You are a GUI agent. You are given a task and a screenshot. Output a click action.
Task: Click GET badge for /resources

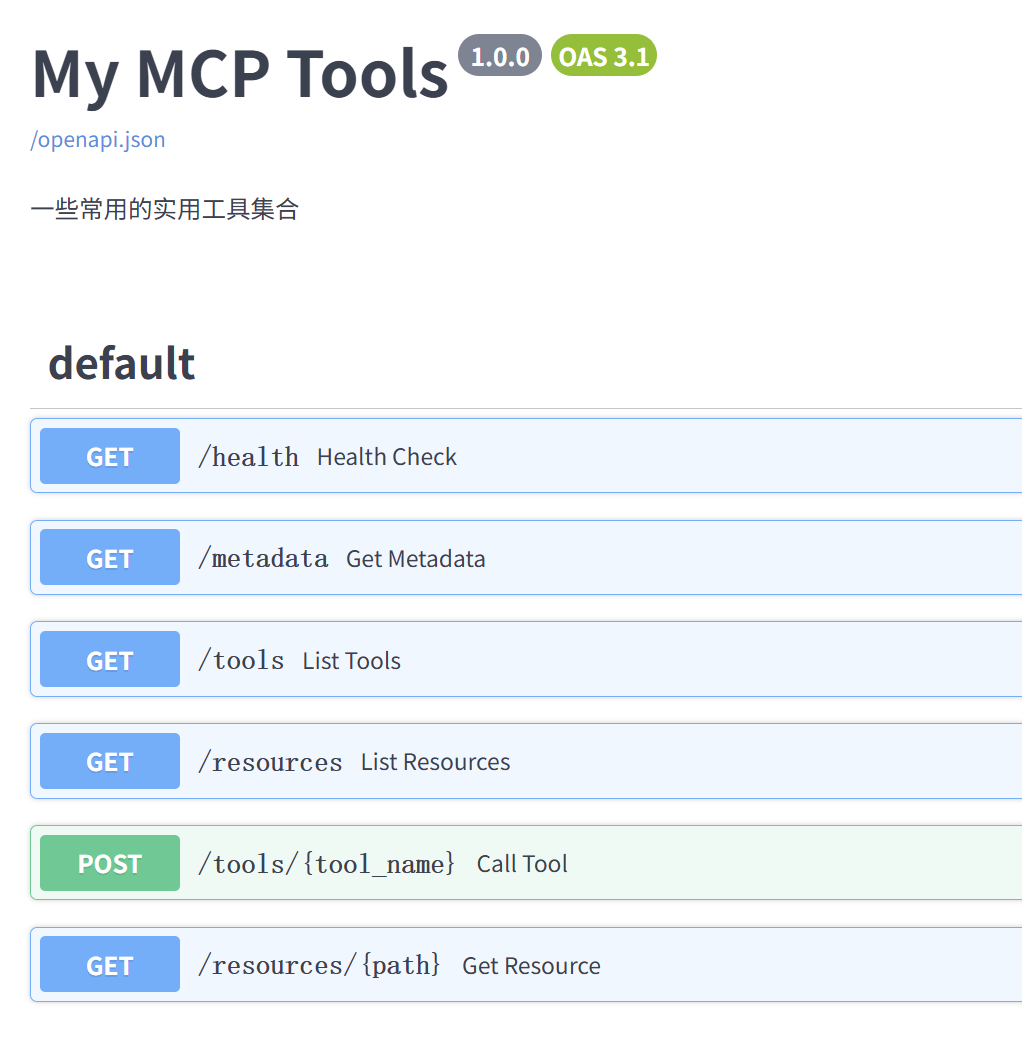click(110, 762)
